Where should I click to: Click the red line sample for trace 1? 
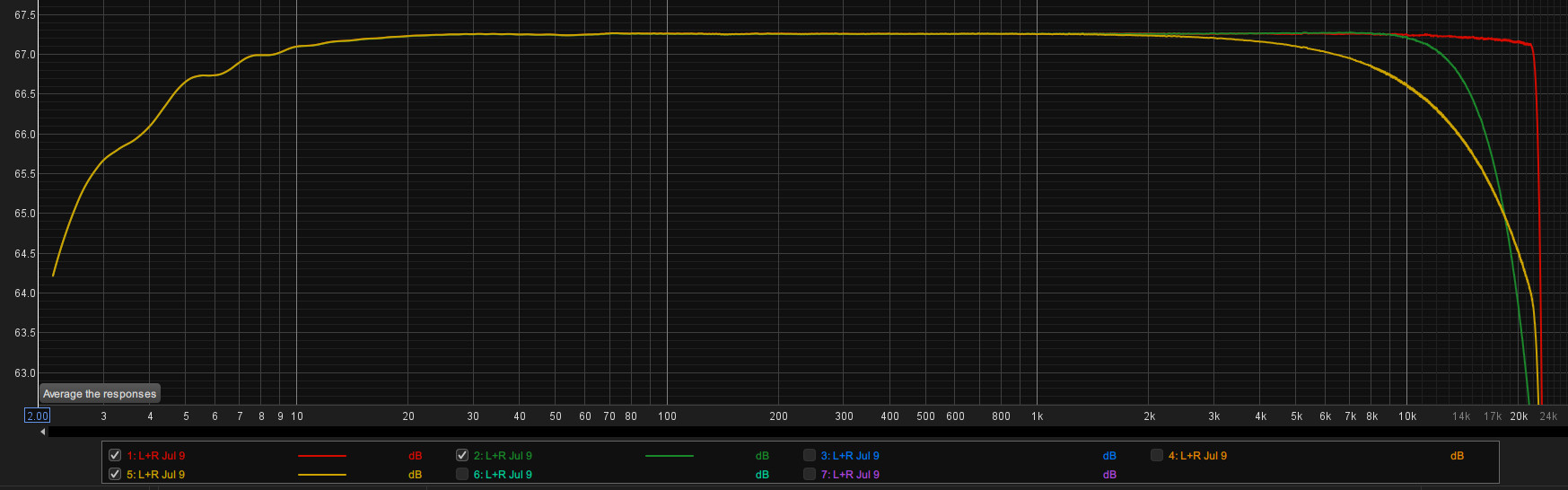(x=321, y=456)
